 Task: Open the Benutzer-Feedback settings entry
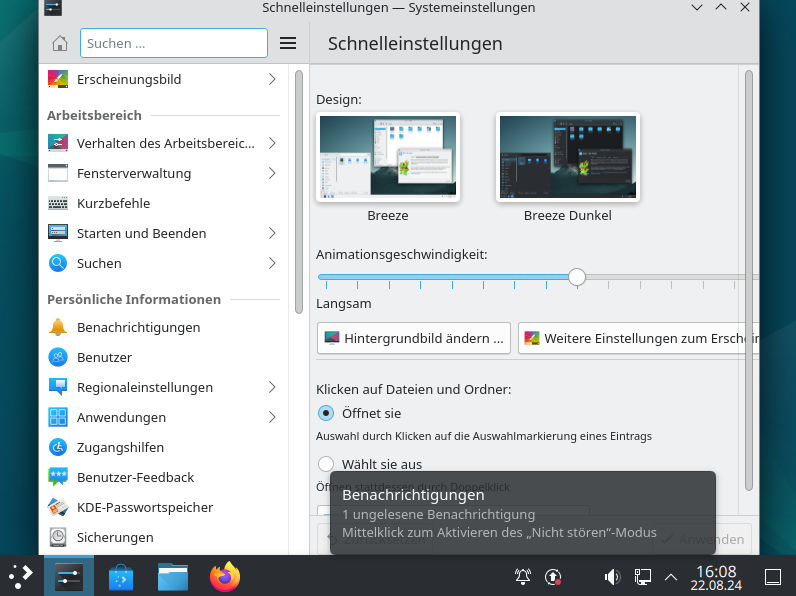pos(163,477)
